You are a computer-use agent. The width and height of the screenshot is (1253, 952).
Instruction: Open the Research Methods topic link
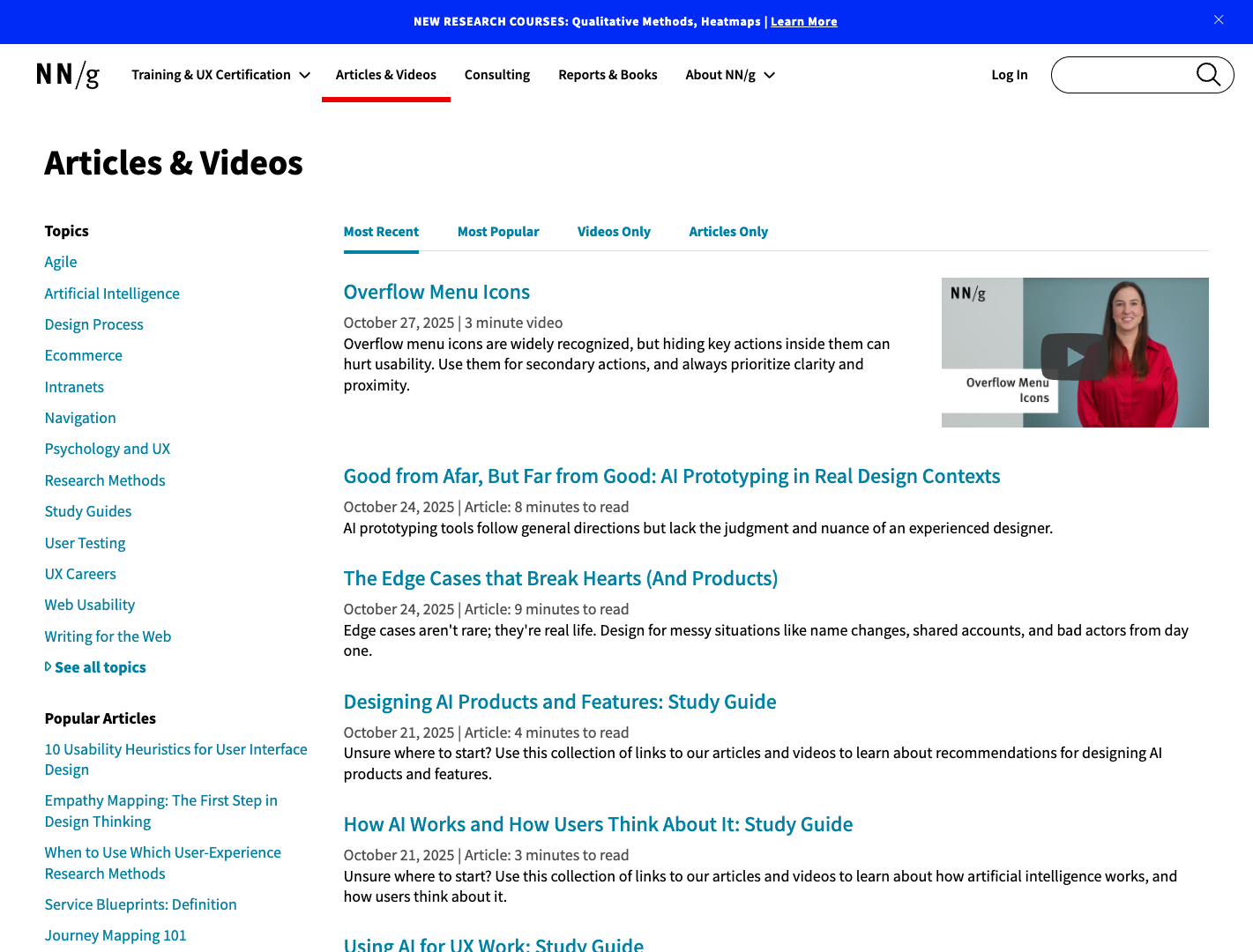(x=105, y=480)
